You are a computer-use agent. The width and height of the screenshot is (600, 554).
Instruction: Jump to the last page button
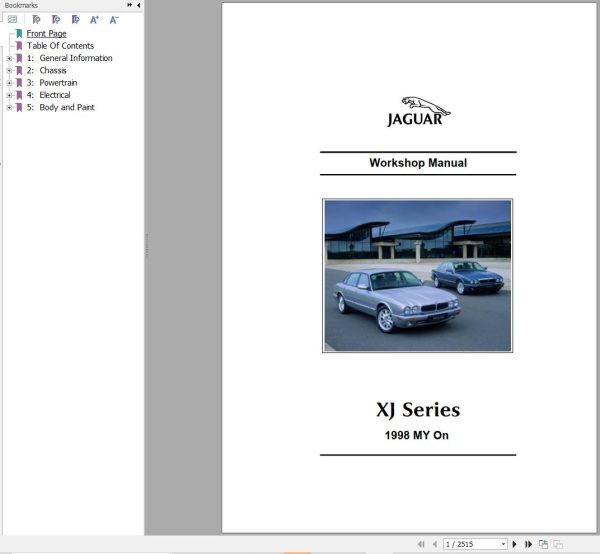(528, 544)
